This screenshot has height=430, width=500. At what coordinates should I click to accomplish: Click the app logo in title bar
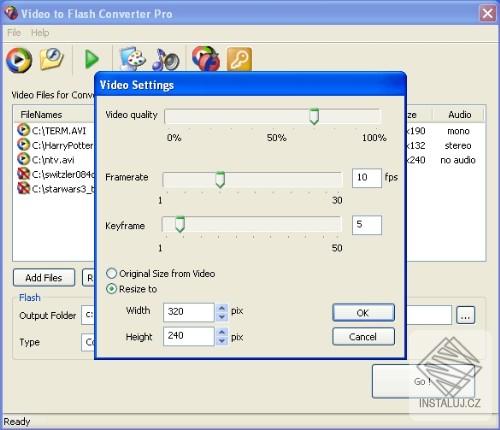coord(11,13)
